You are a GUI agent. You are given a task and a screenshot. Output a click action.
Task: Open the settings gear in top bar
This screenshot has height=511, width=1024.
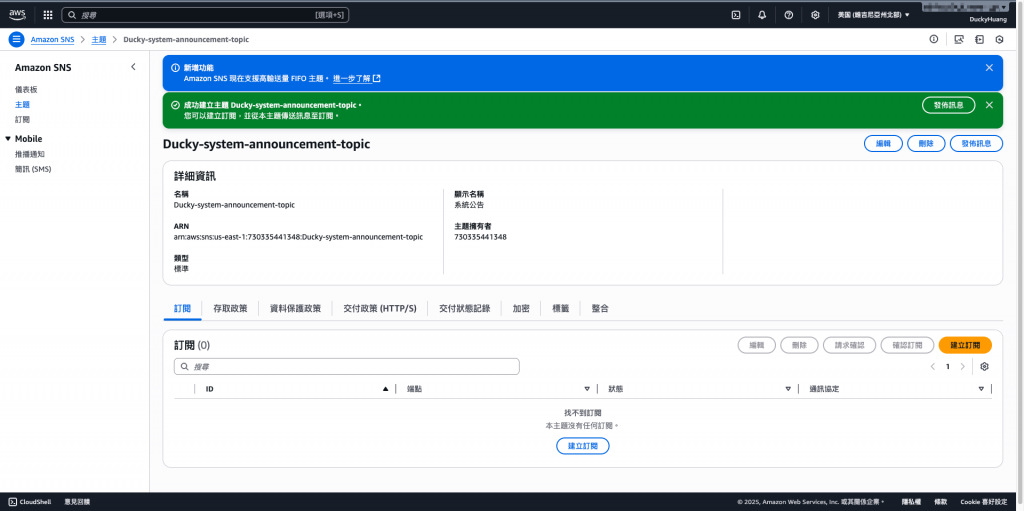815,15
